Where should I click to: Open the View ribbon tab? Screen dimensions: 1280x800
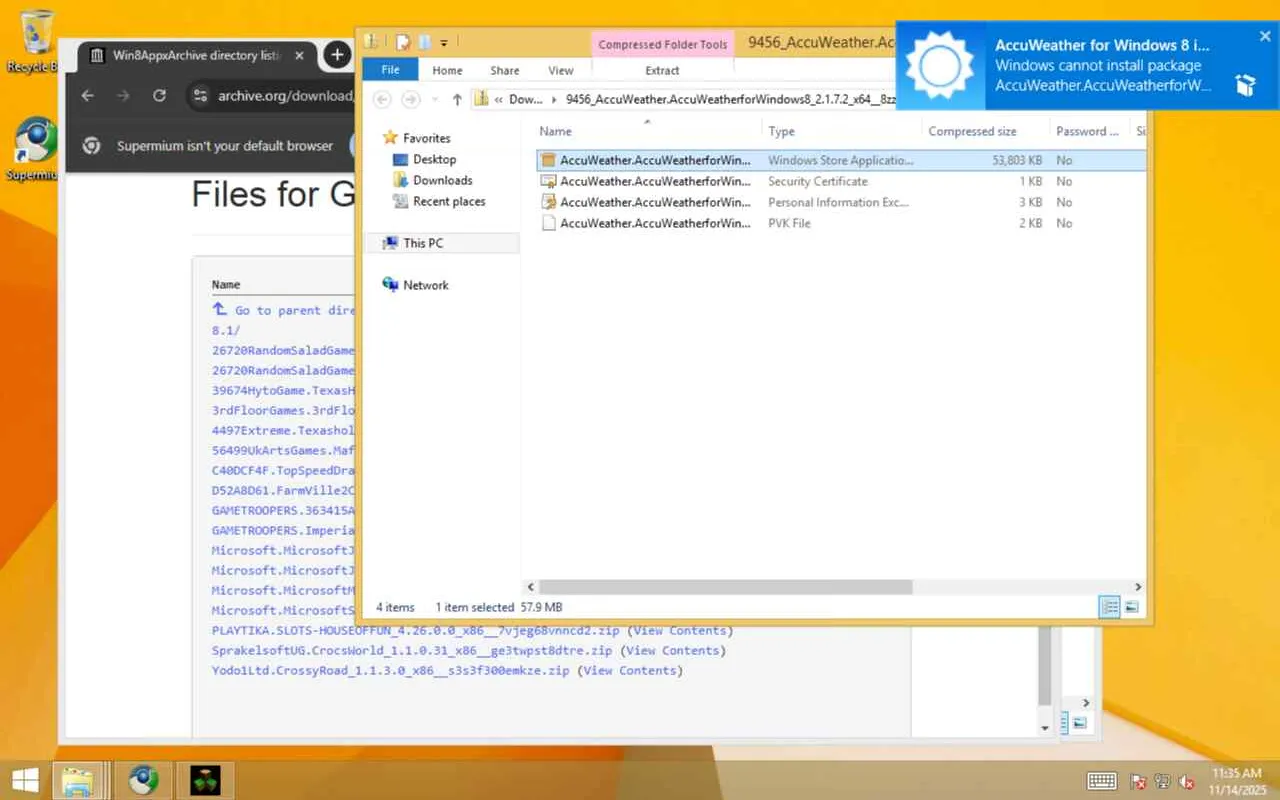tap(561, 70)
